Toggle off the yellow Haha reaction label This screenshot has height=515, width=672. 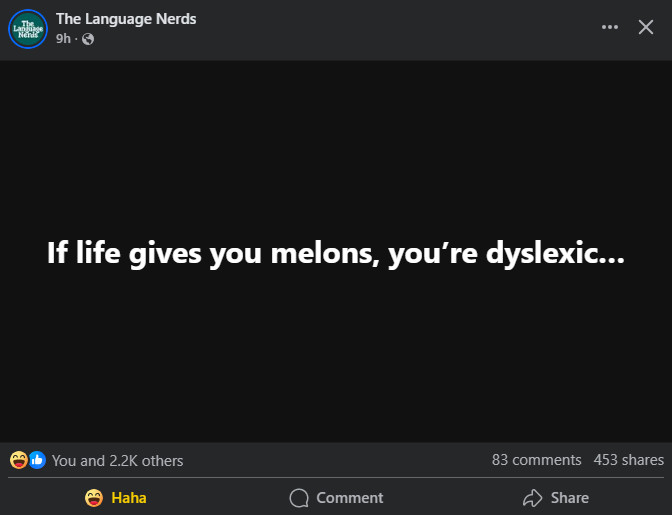[x=129, y=497]
